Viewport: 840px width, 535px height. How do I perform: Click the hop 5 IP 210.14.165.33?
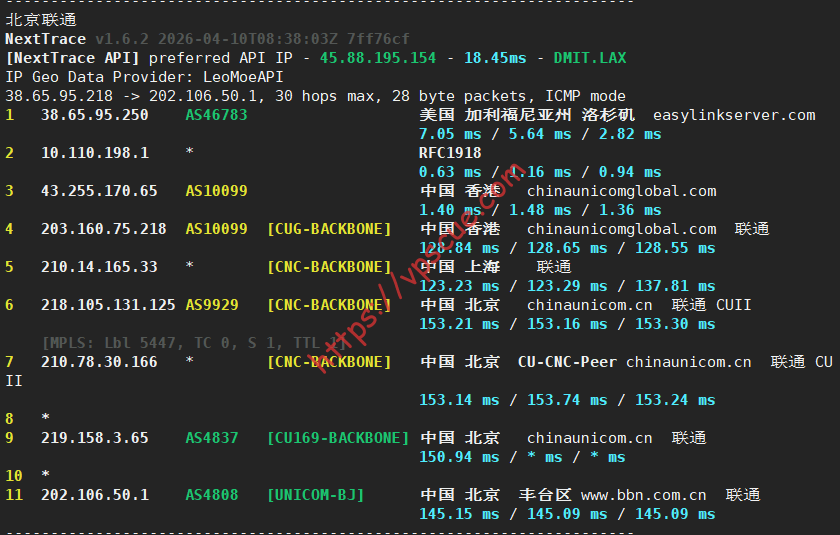point(99,267)
